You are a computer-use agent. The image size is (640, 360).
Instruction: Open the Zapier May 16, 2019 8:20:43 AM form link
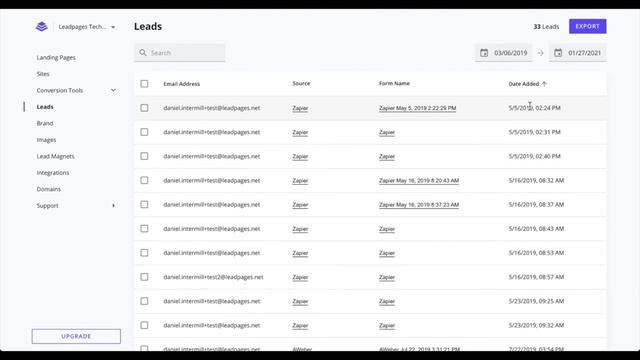[419, 180]
